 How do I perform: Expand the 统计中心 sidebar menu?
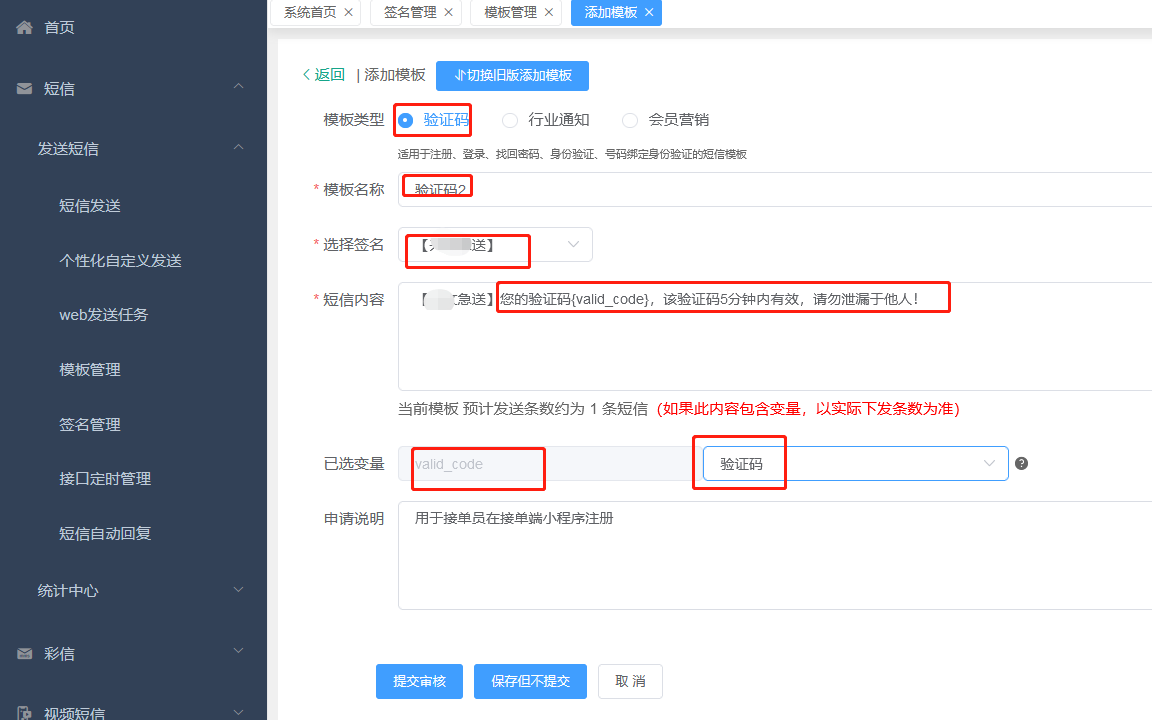[x=238, y=590]
